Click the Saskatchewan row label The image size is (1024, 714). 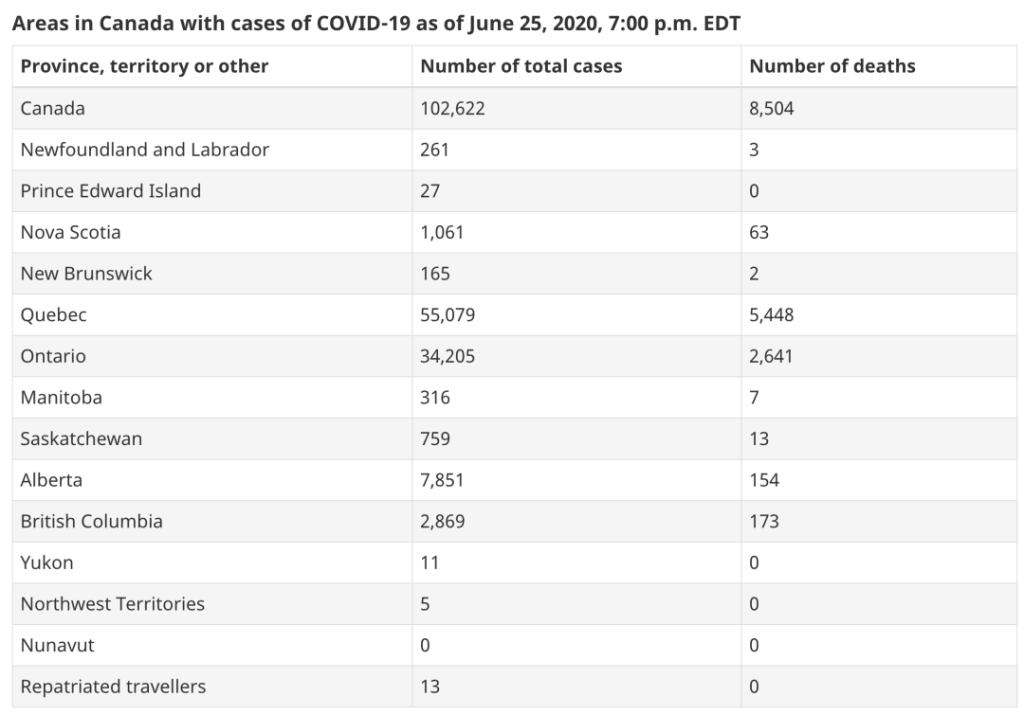[x=81, y=438]
